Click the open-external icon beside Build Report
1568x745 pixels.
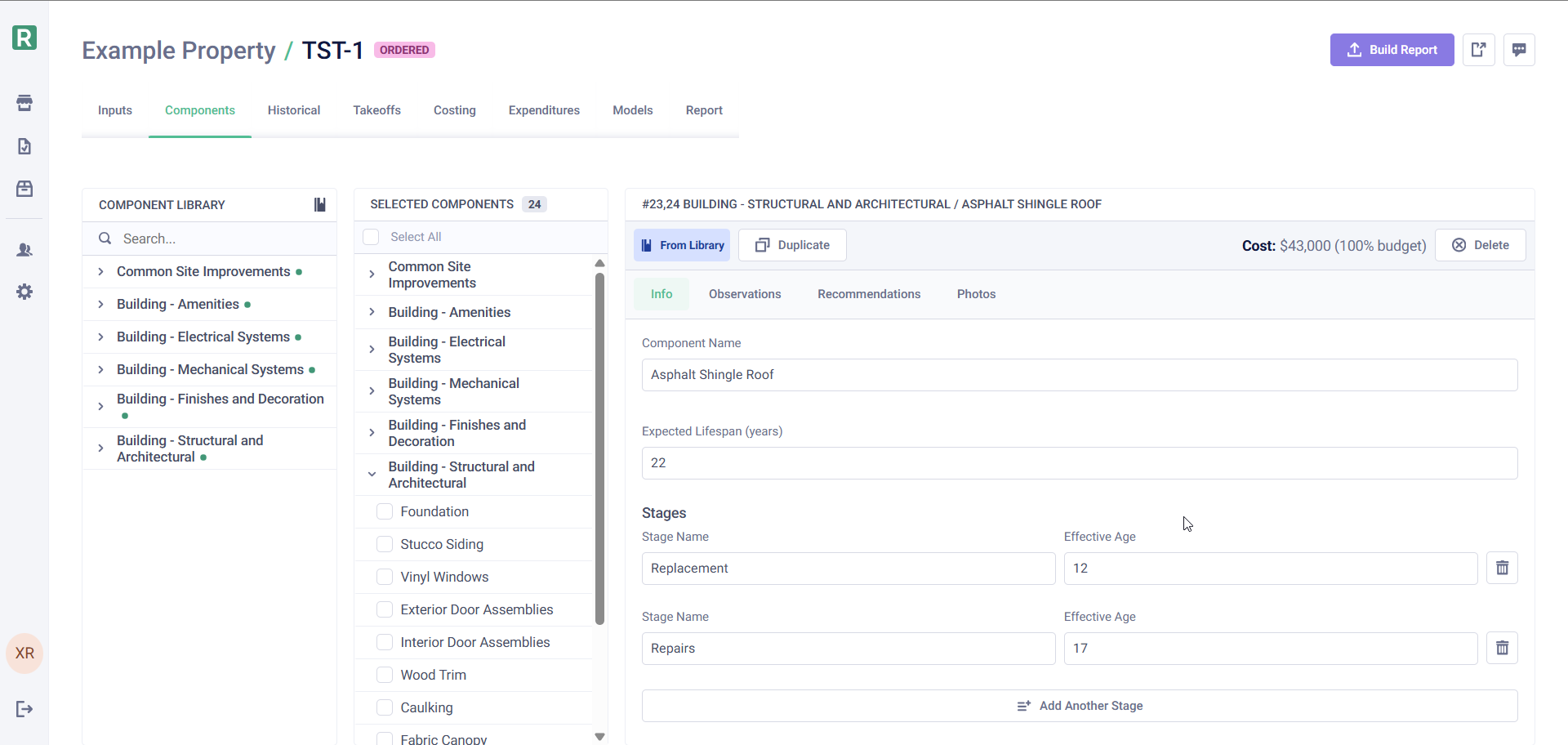tap(1478, 50)
